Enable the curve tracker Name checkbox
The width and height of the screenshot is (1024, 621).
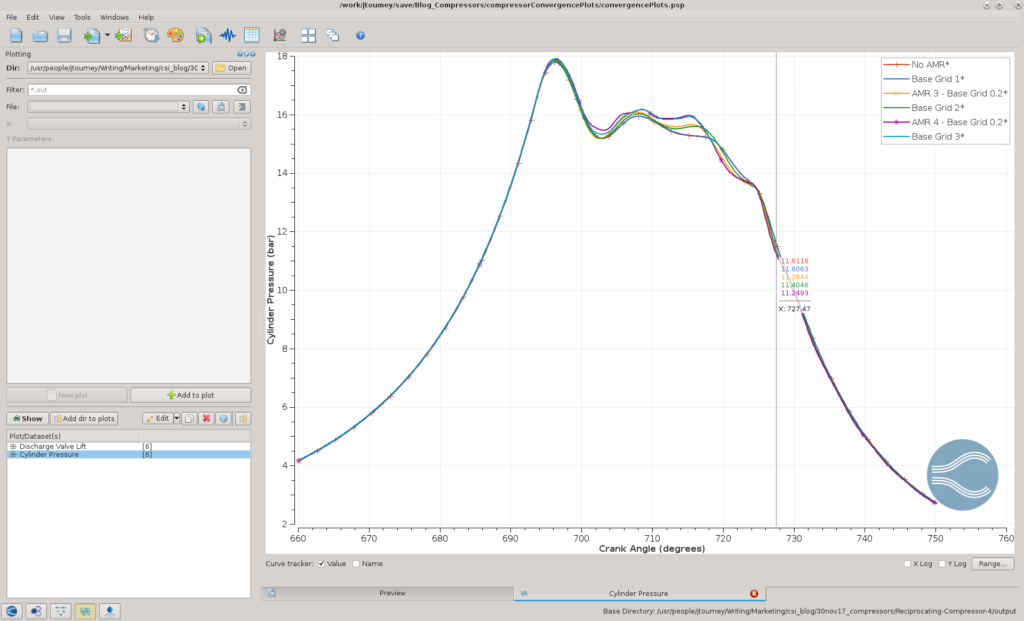356,564
